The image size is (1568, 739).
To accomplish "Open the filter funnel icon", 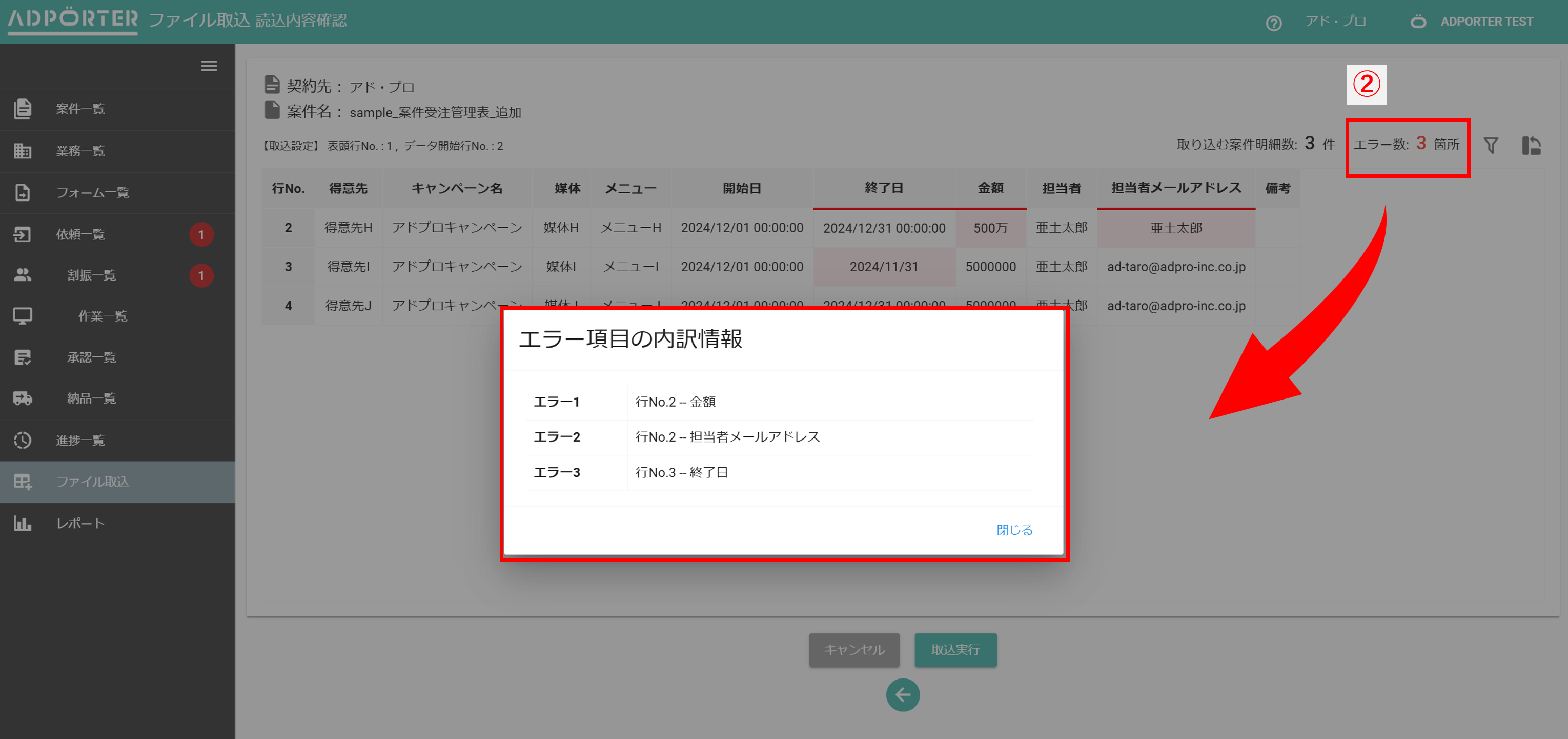I will (x=1491, y=146).
